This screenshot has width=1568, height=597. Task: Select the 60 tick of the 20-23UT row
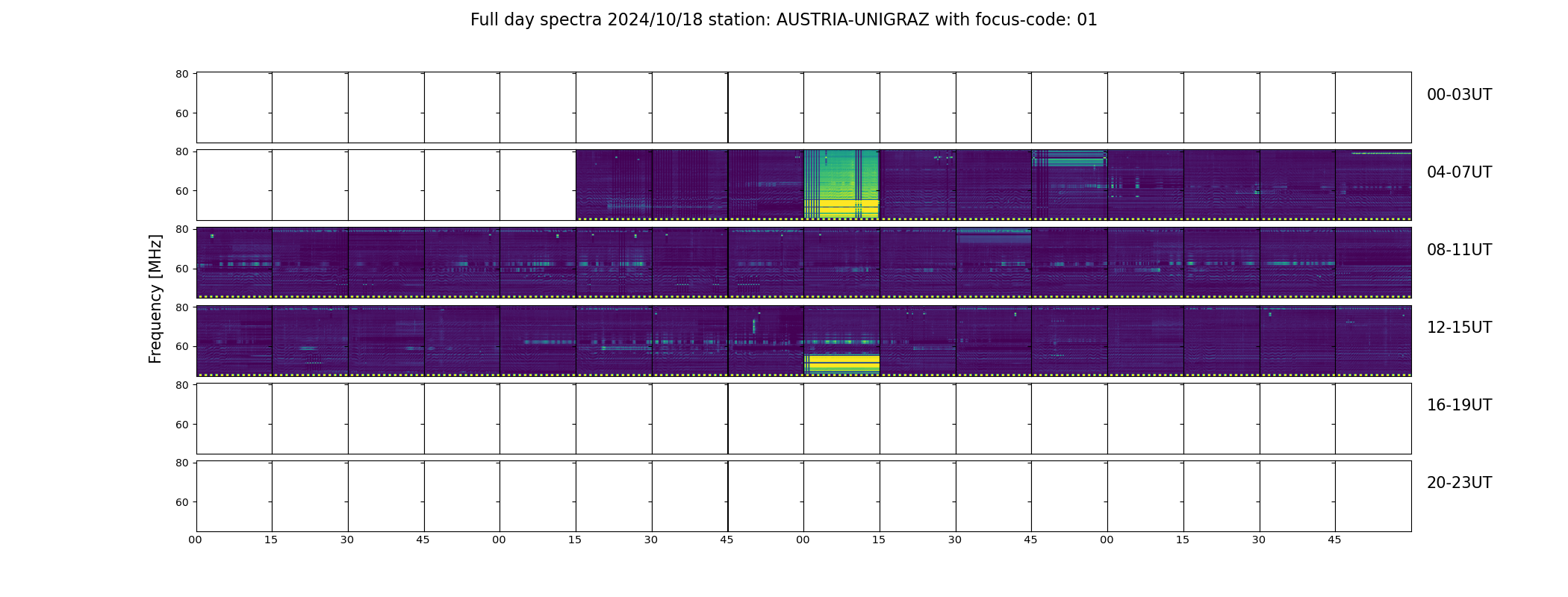click(x=181, y=502)
